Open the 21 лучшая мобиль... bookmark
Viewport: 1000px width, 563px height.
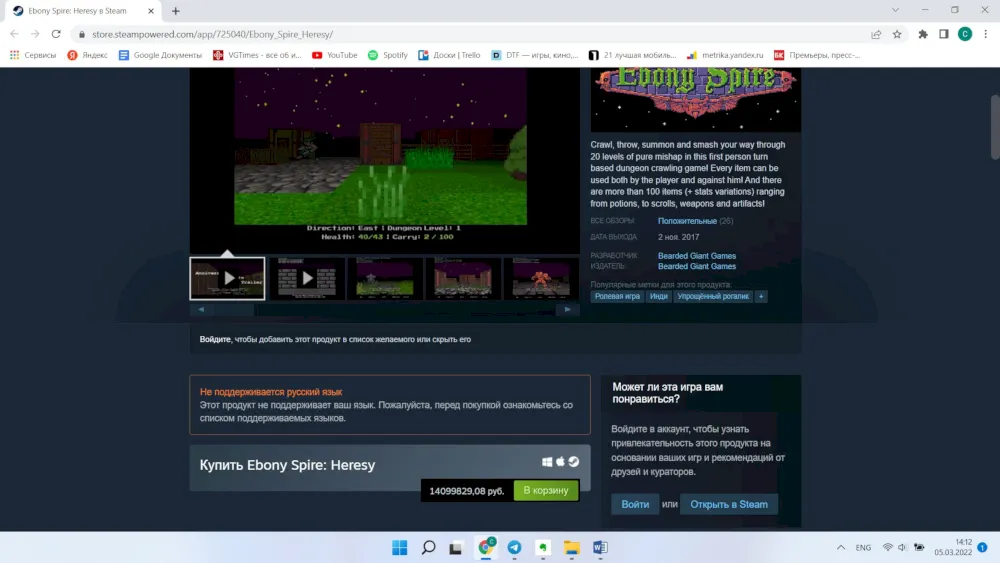(632, 55)
